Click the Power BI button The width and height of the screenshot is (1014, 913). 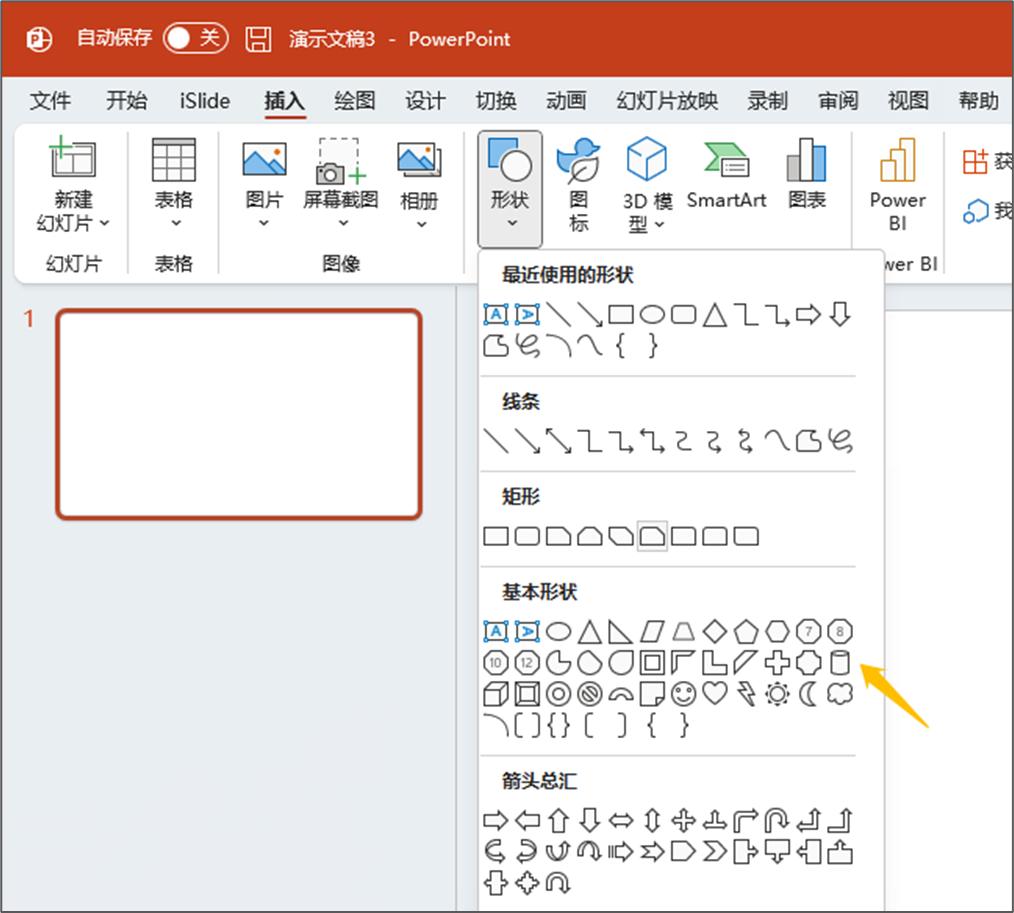click(x=897, y=186)
